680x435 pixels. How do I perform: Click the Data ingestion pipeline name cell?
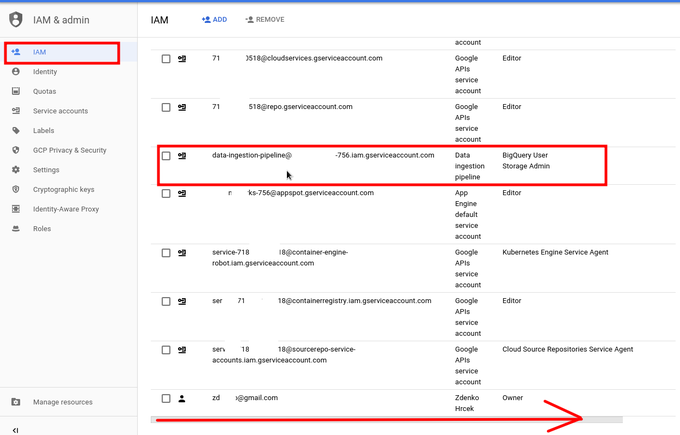coord(470,166)
